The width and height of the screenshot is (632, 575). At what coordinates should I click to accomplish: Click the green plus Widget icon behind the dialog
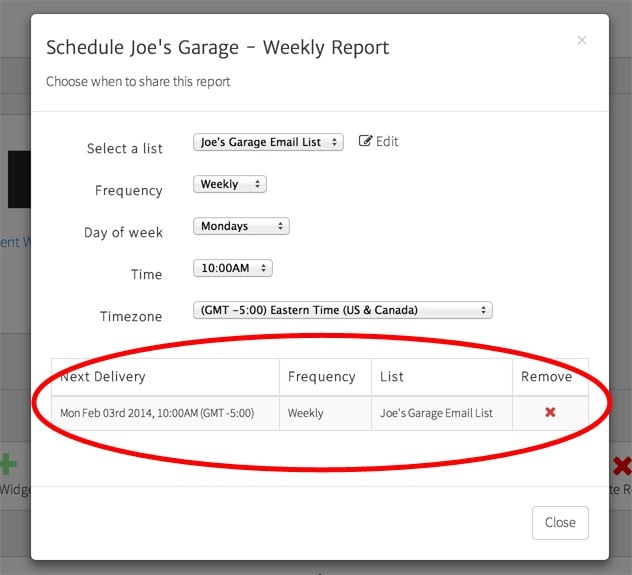click(8, 464)
